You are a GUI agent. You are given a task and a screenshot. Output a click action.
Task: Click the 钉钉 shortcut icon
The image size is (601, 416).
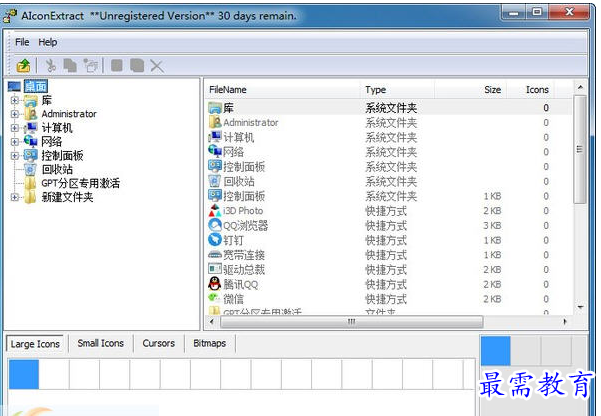(x=215, y=240)
